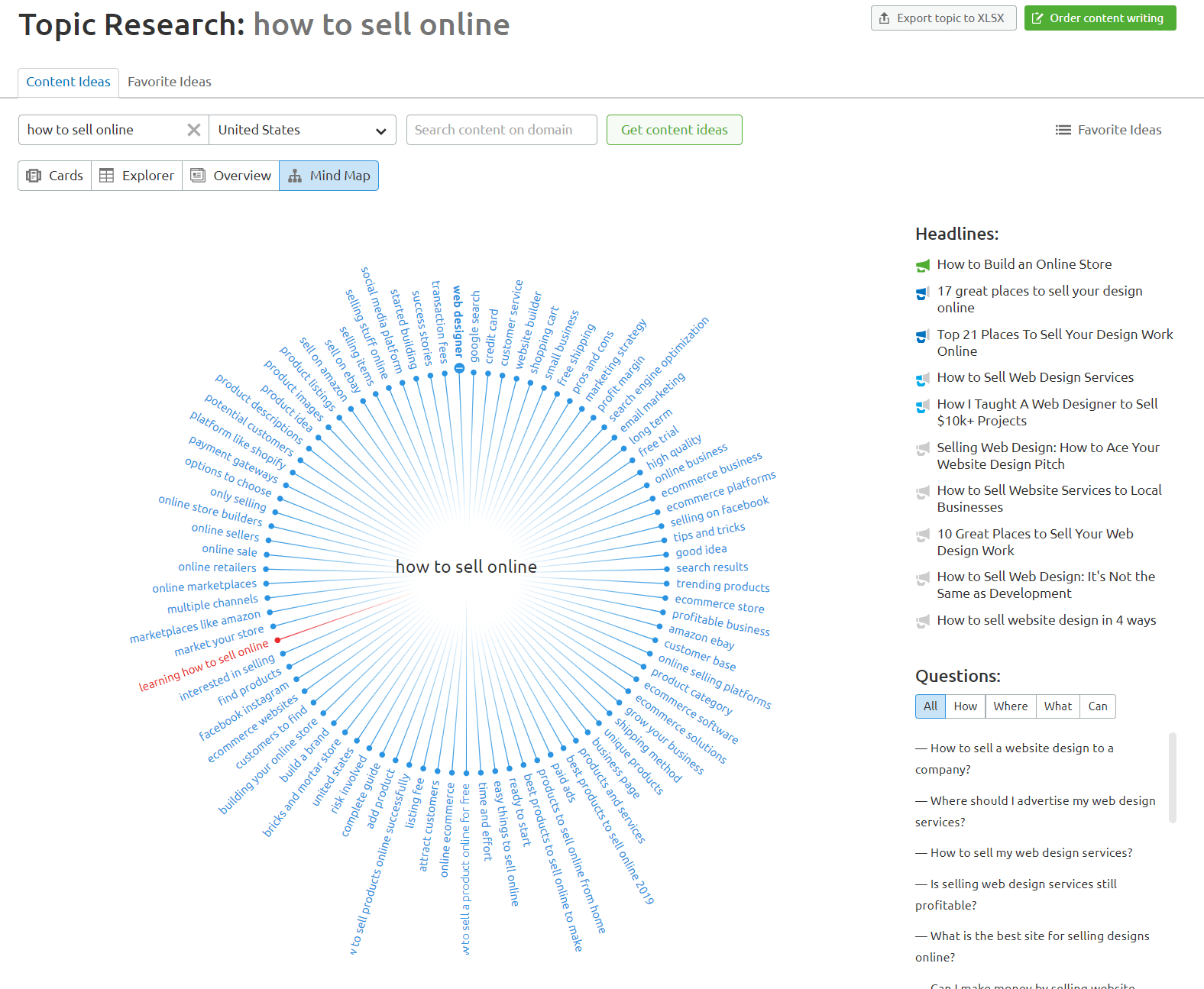The image size is (1204, 989).
Task: Click the Cards view icon
Action: (34, 176)
